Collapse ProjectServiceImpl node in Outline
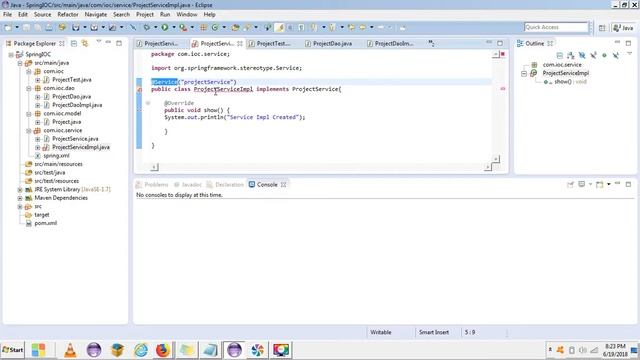 click(524, 73)
